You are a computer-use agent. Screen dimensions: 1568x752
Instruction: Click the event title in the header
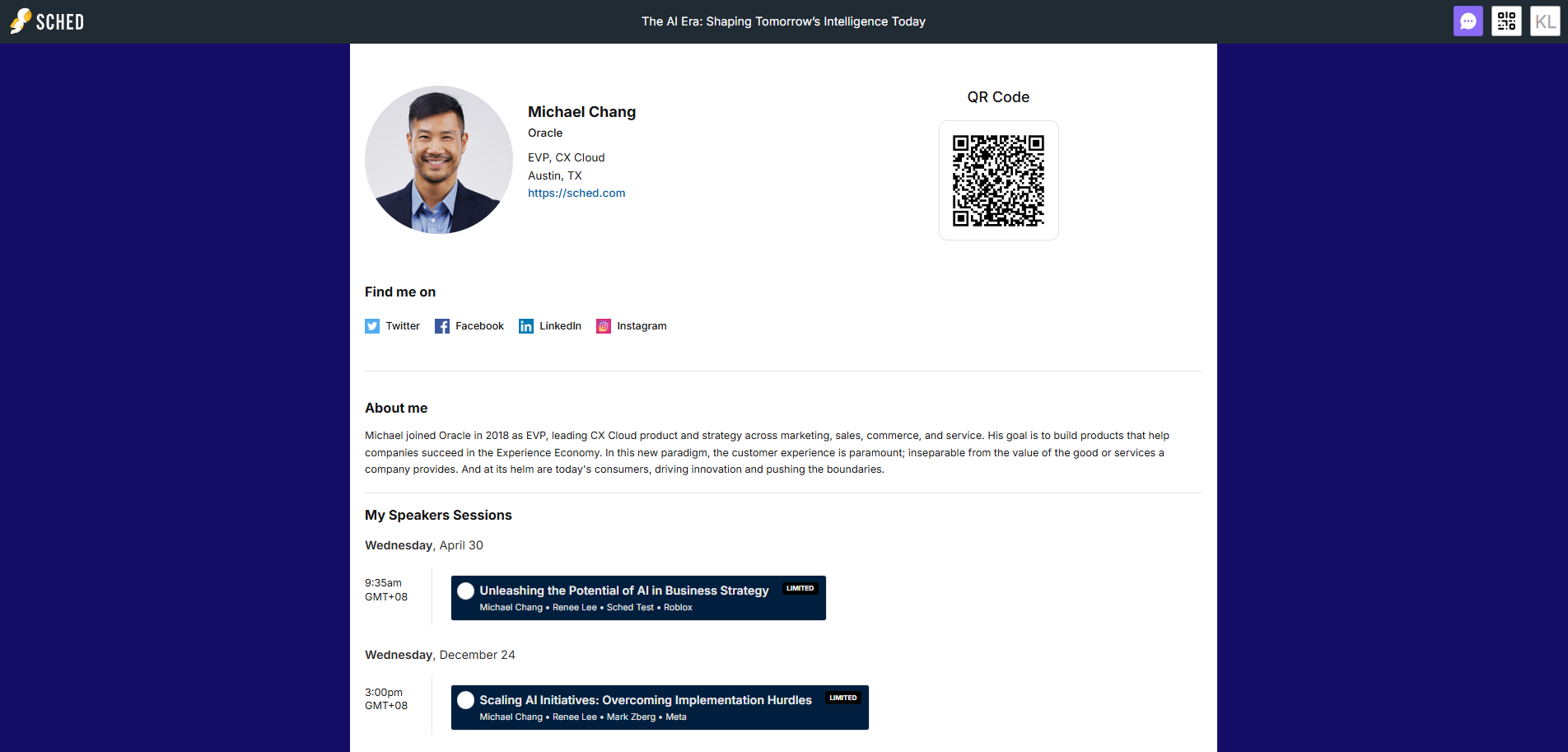point(783,21)
